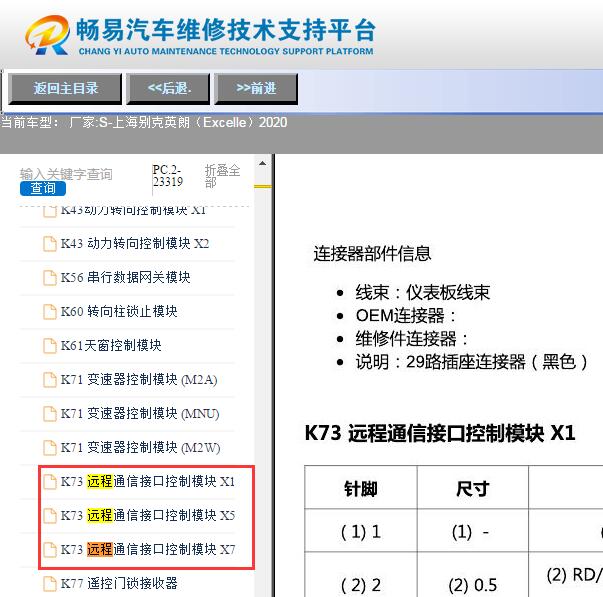Image resolution: width=603 pixels, height=597 pixels.
Task: Click document icon beside K73 X1
Action: tap(50, 482)
